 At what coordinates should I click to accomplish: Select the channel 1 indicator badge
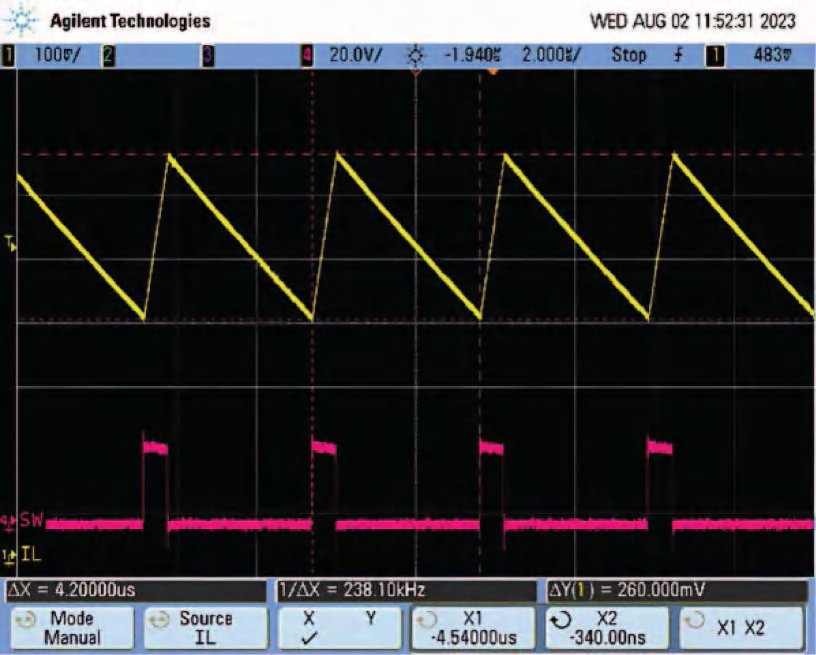pos(8,55)
